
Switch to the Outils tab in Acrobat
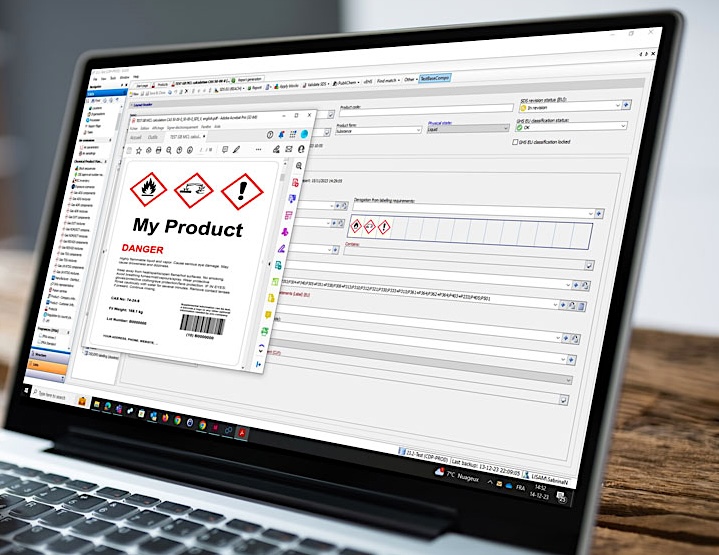point(153,137)
